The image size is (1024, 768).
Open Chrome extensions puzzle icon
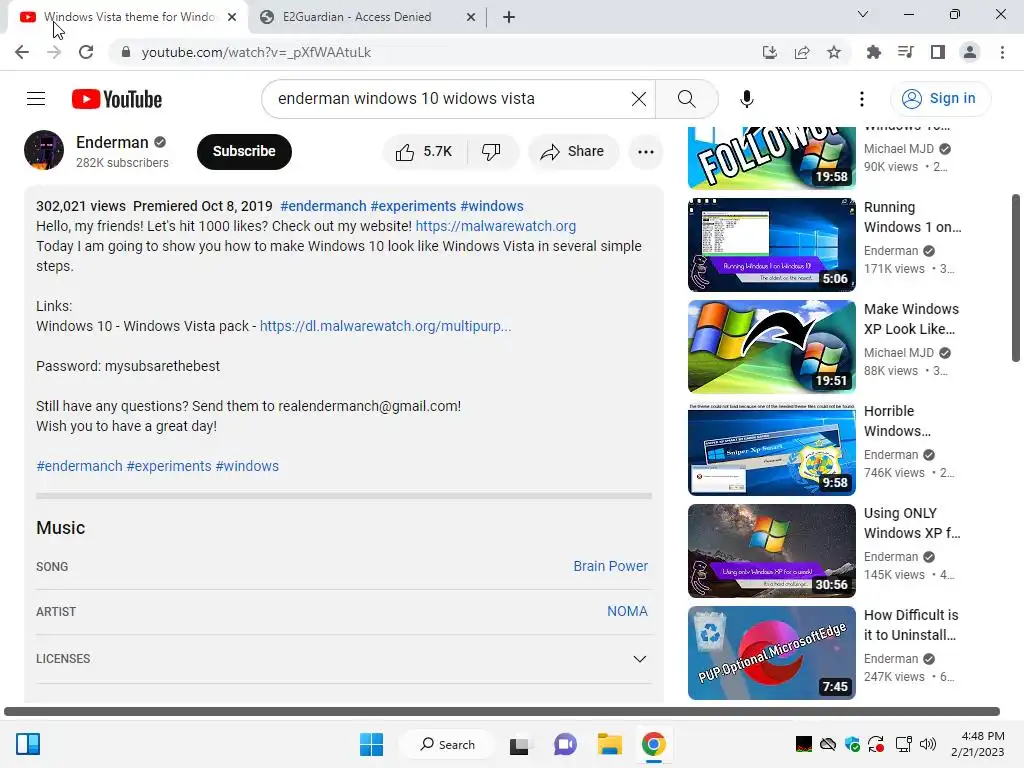[x=874, y=52]
